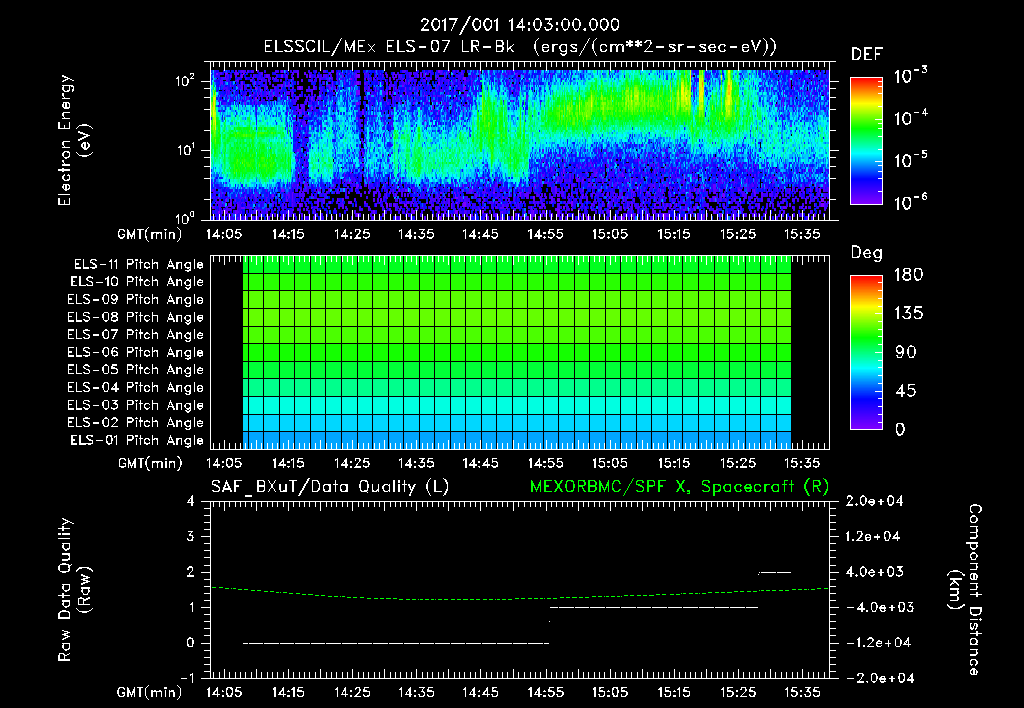Click GMT(min) label under the spectrogram
The width and height of the screenshot is (1024, 708).
coord(150,234)
